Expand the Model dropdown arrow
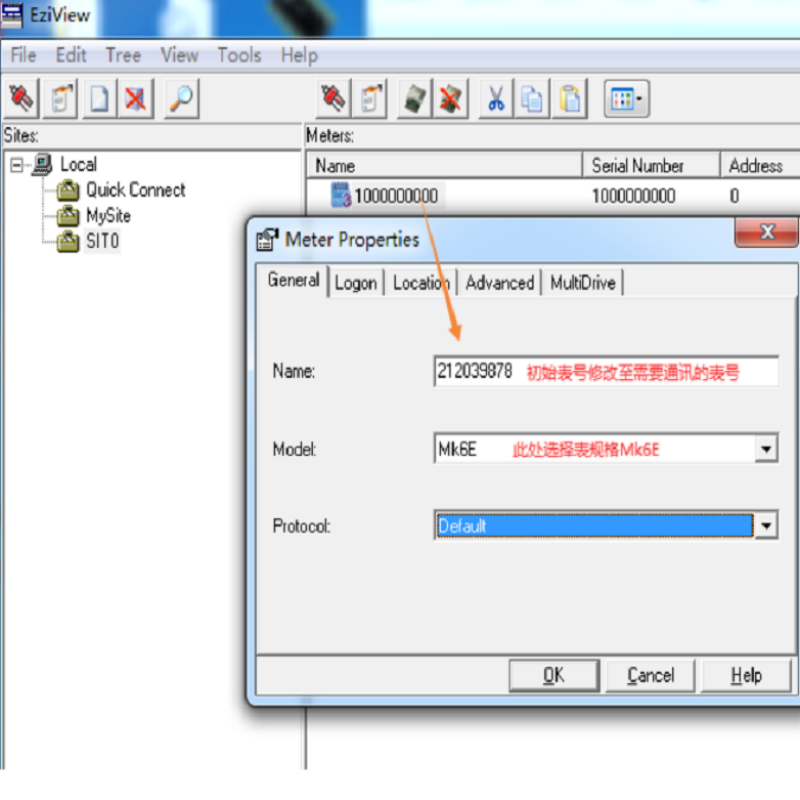This screenshot has width=800, height=800. [x=766, y=449]
